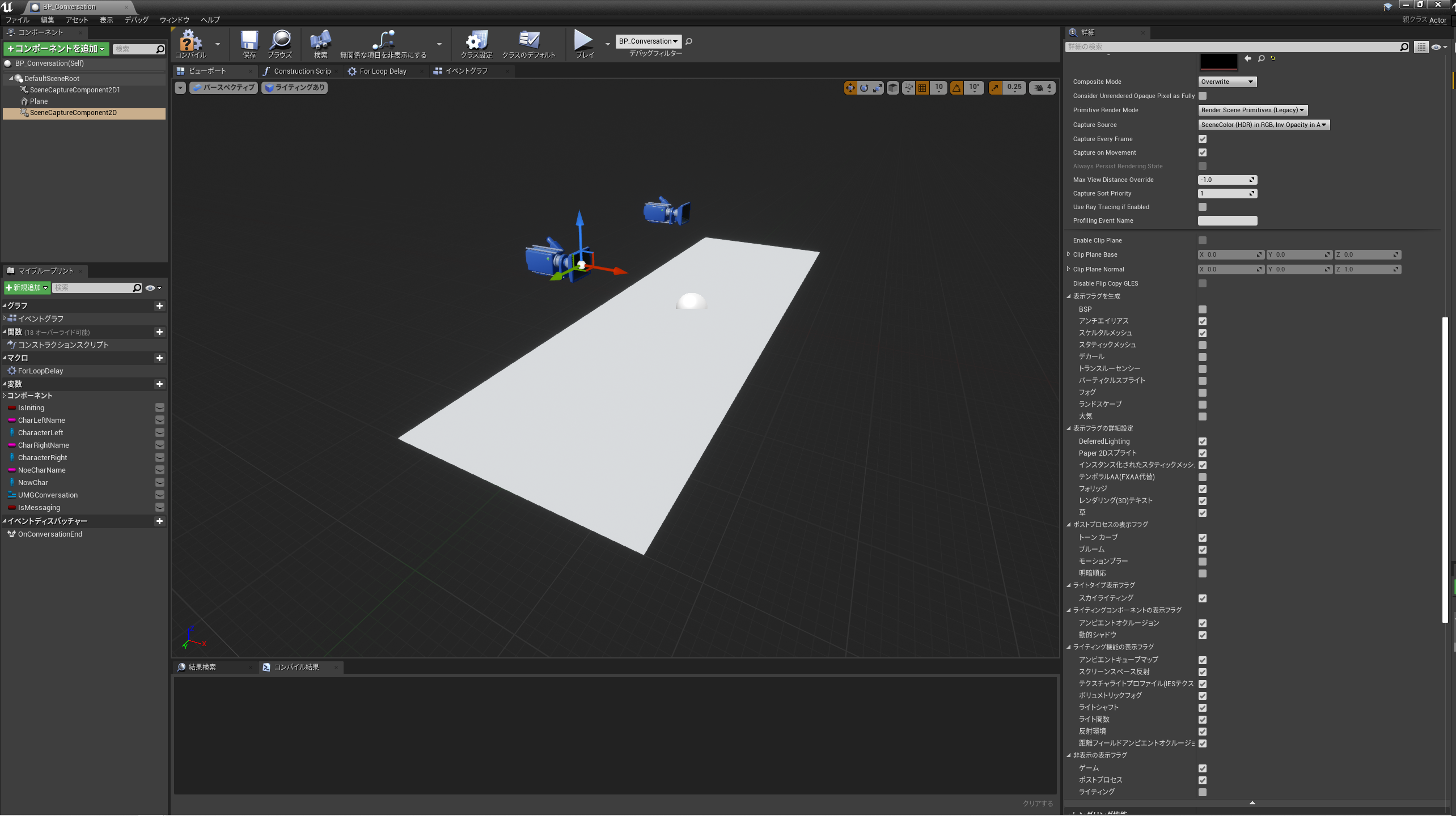This screenshot has height=816, width=1456.
Task: Open the Composite Mode Overwrite dropdown
Action: click(x=1227, y=82)
